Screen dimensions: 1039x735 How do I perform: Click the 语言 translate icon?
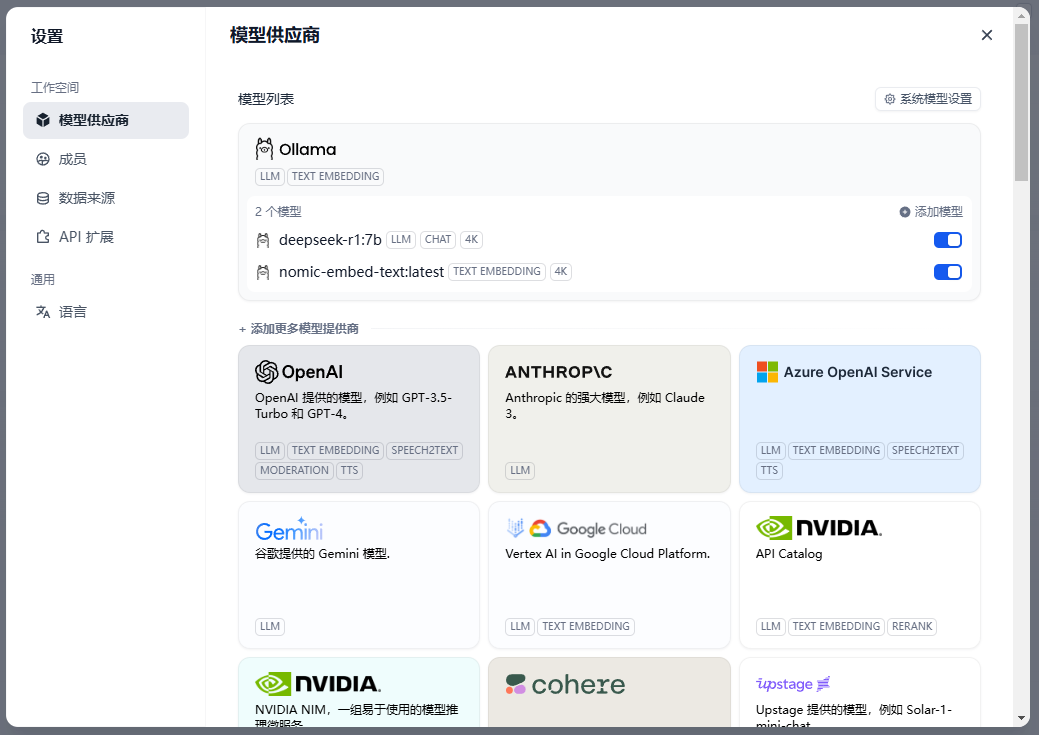point(43,311)
